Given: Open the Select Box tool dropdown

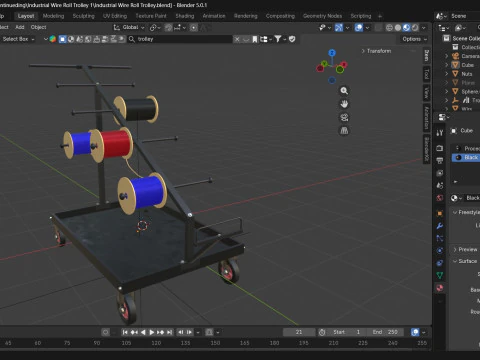Looking at the screenshot, I should 18,39.
